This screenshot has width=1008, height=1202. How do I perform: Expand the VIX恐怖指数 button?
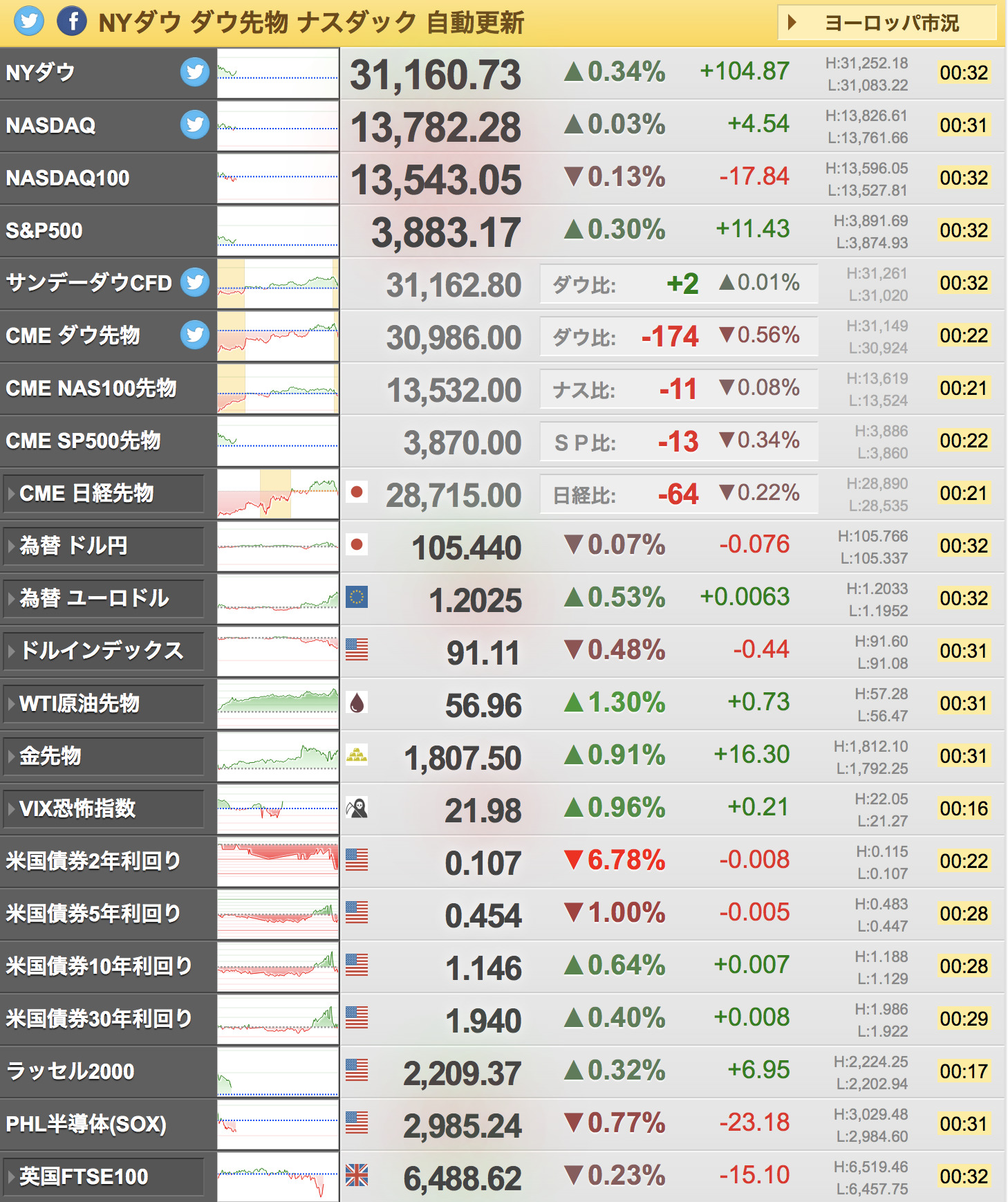pos(104,808)
